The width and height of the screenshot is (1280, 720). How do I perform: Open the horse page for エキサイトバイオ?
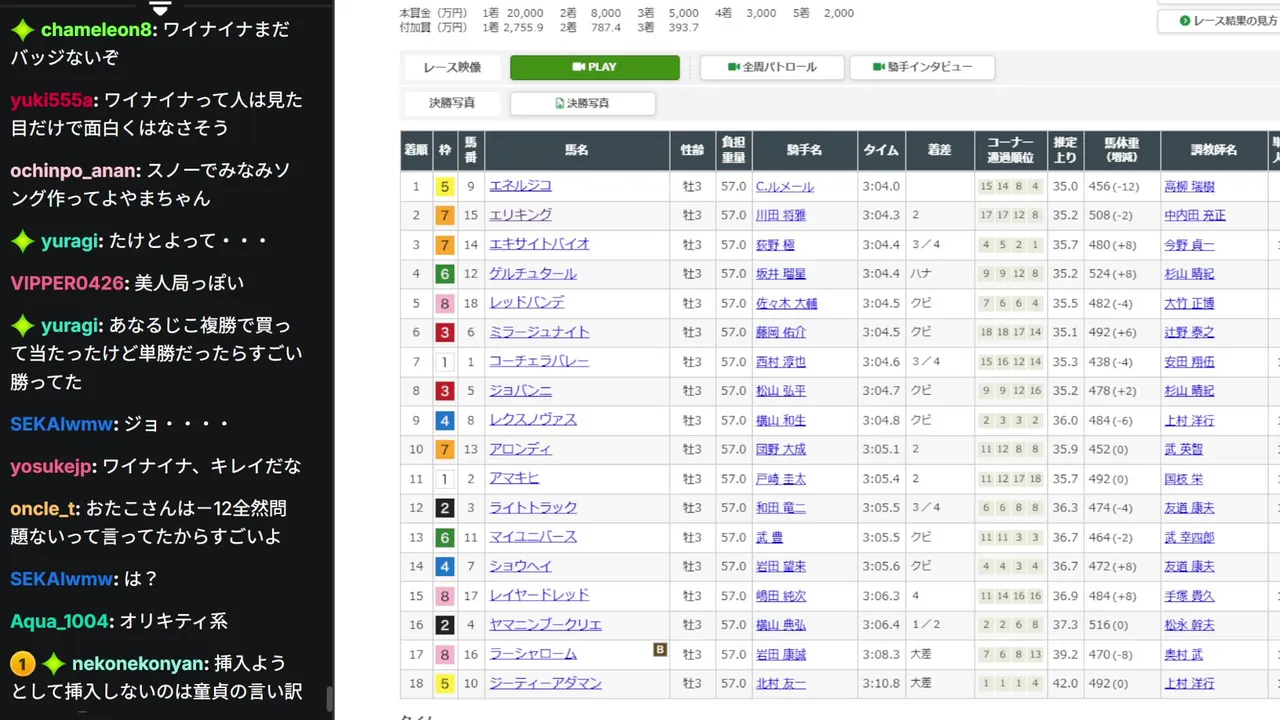pos(539,244)
